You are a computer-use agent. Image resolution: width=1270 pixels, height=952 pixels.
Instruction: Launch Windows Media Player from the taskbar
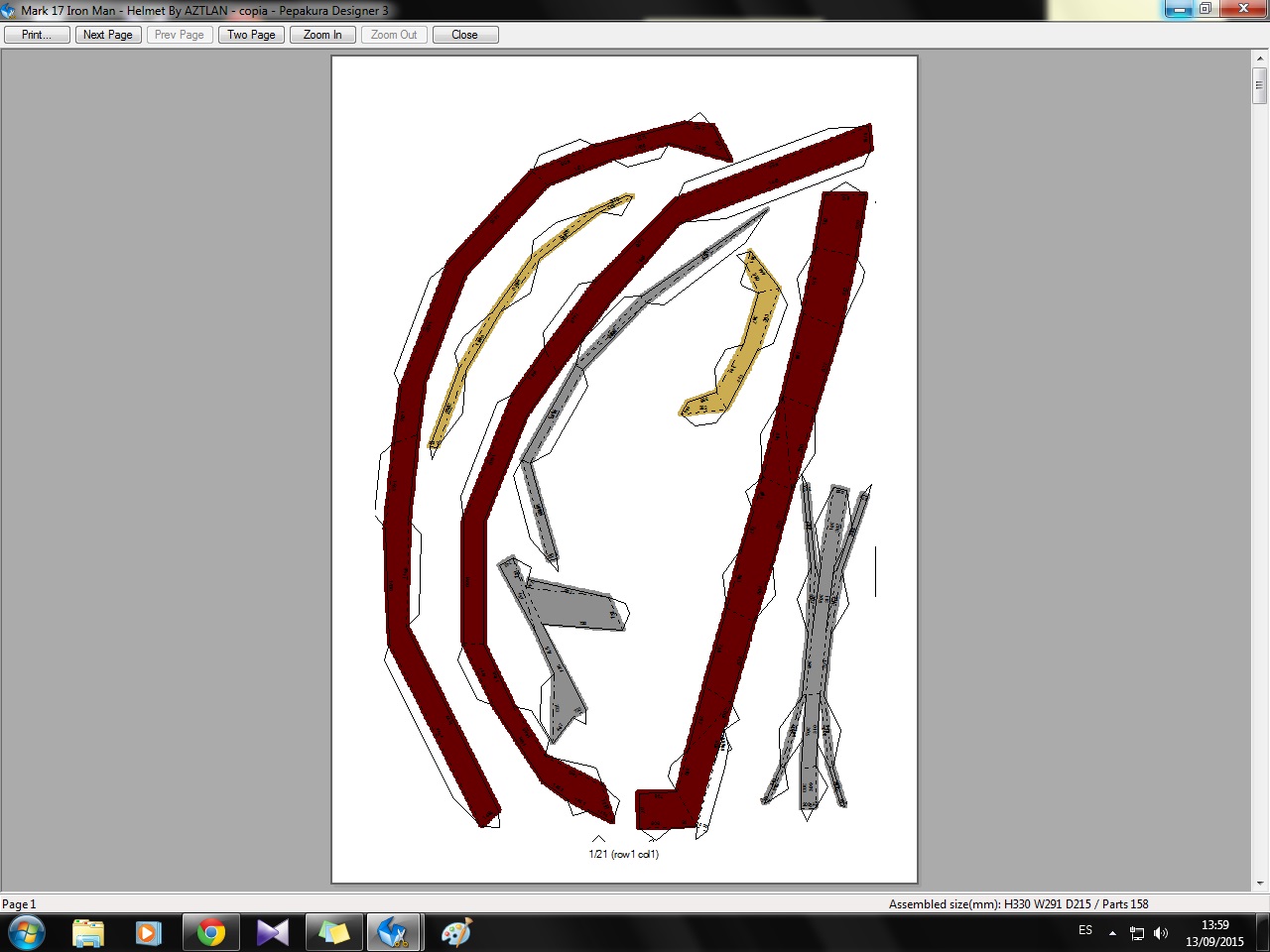coord(149,933)
